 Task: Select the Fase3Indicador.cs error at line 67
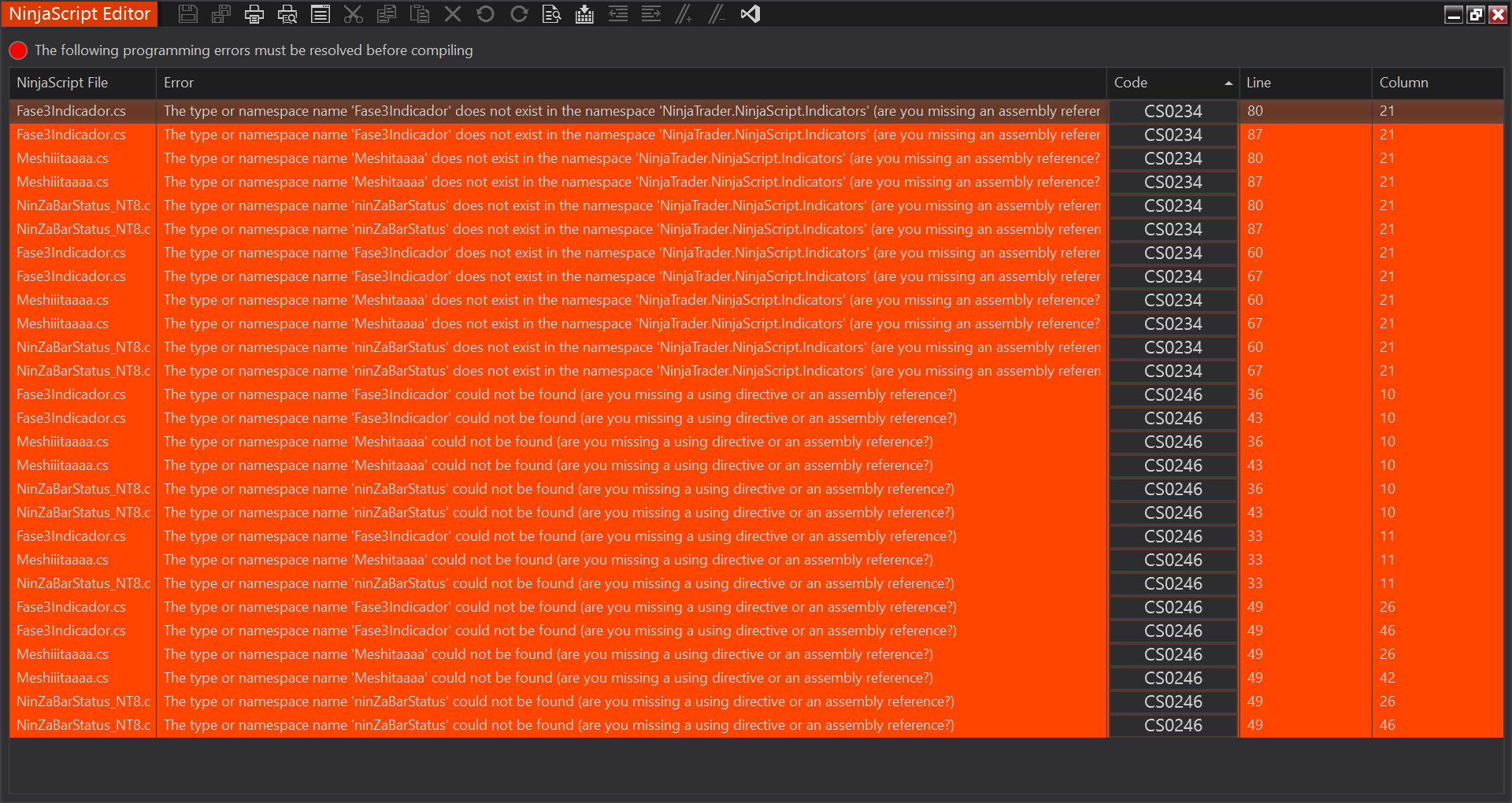[756, 276]
